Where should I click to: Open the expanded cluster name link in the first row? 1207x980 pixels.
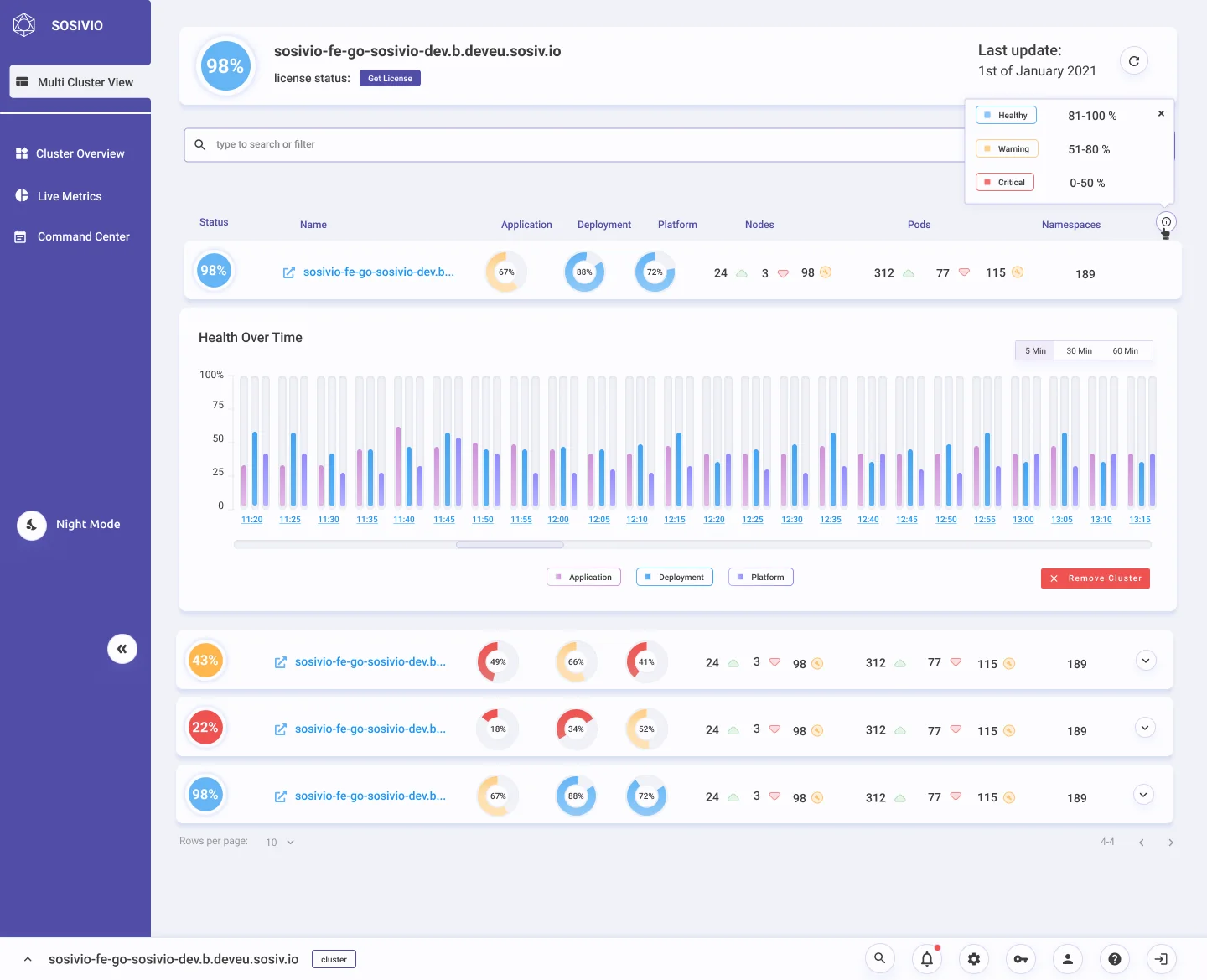pyautogui.click(x=379, y=272)
